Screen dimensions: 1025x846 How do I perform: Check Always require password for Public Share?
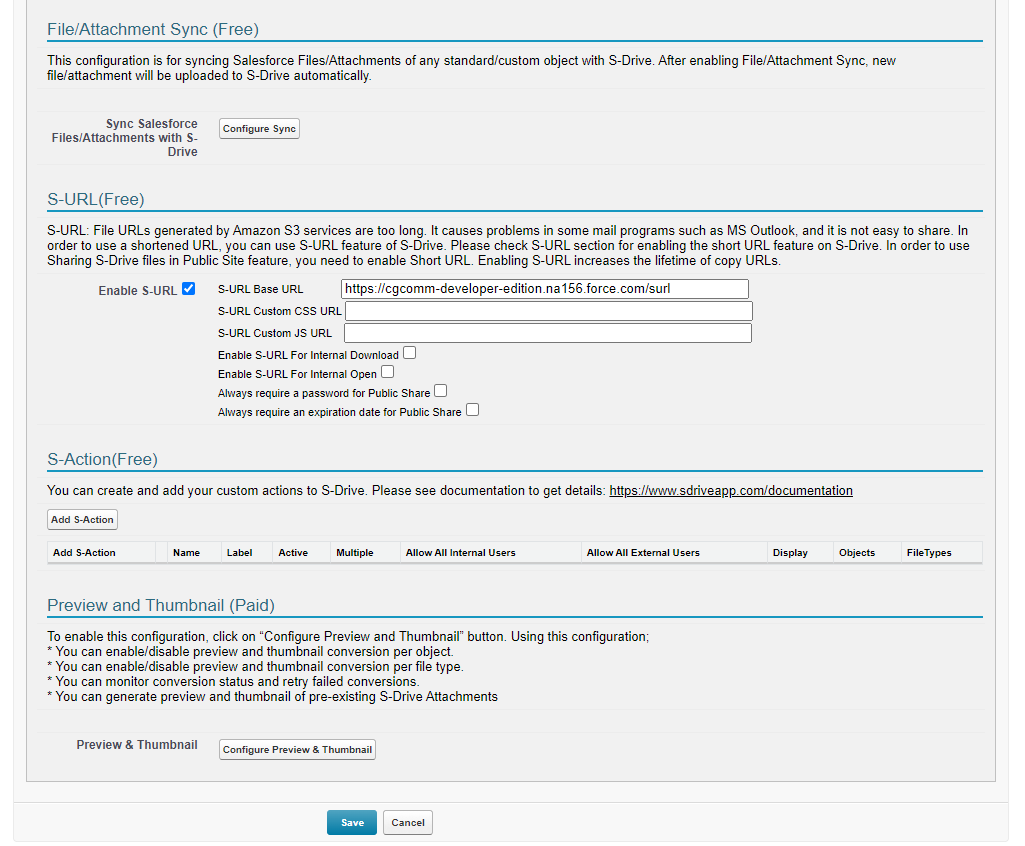point(441,391)
